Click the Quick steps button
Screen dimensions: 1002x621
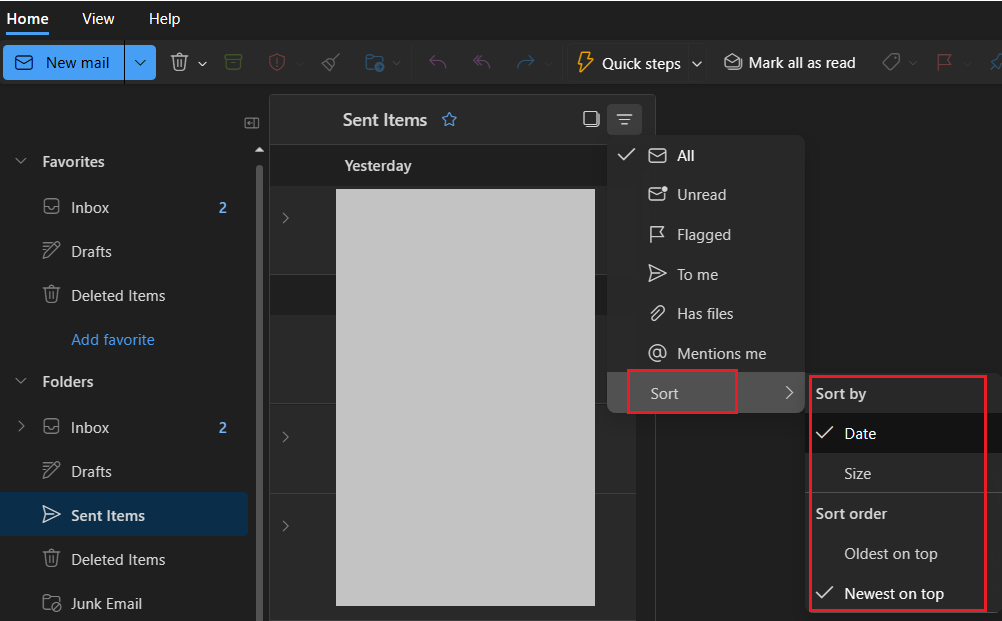tap(628, 63)
